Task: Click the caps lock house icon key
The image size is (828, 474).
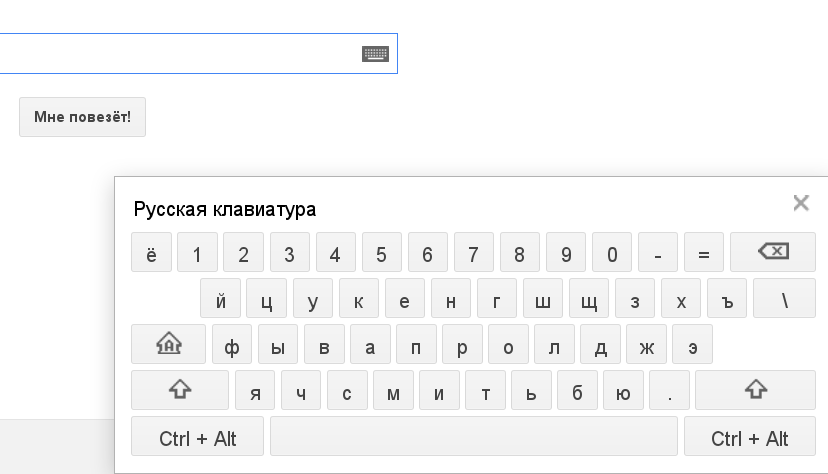Action: pyautogui.click(x=168, y=344)
